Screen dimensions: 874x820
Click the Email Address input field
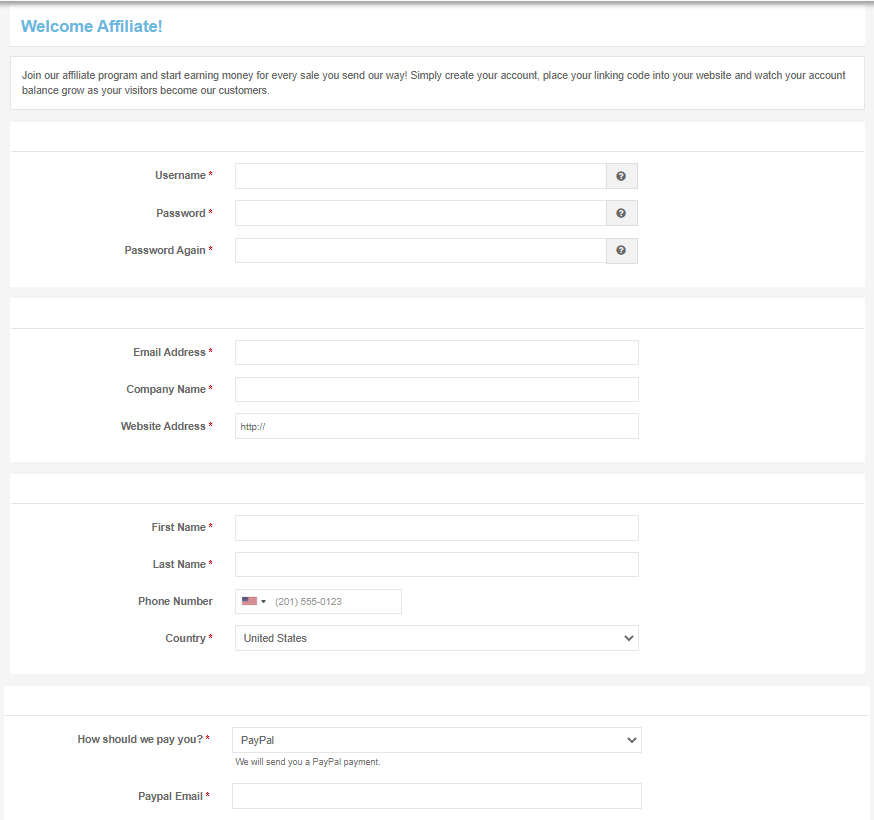436,353
